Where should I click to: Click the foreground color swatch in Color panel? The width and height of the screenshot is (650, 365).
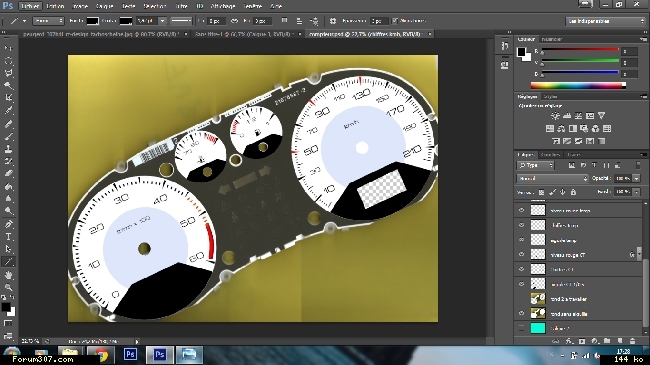[x=521, y=52]
